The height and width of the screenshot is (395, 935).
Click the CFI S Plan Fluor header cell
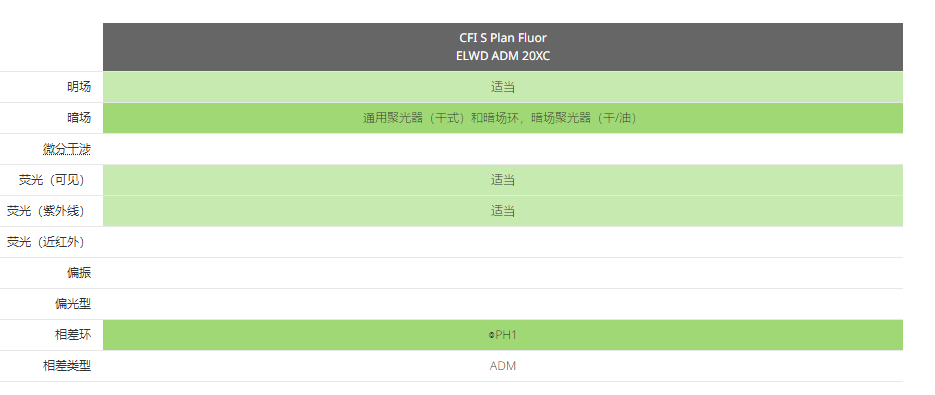point(503,47)
